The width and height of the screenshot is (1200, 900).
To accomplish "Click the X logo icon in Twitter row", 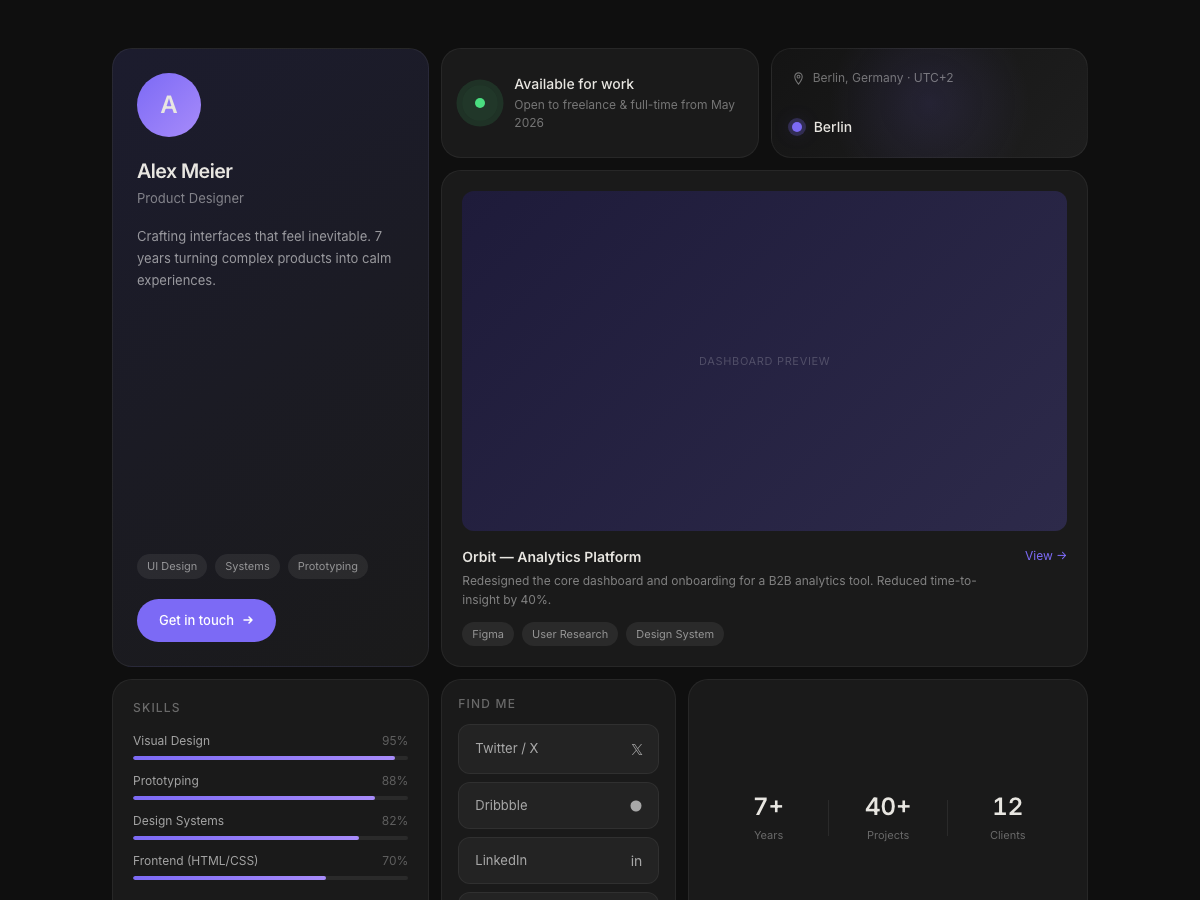I will click(x=637, y=749).
